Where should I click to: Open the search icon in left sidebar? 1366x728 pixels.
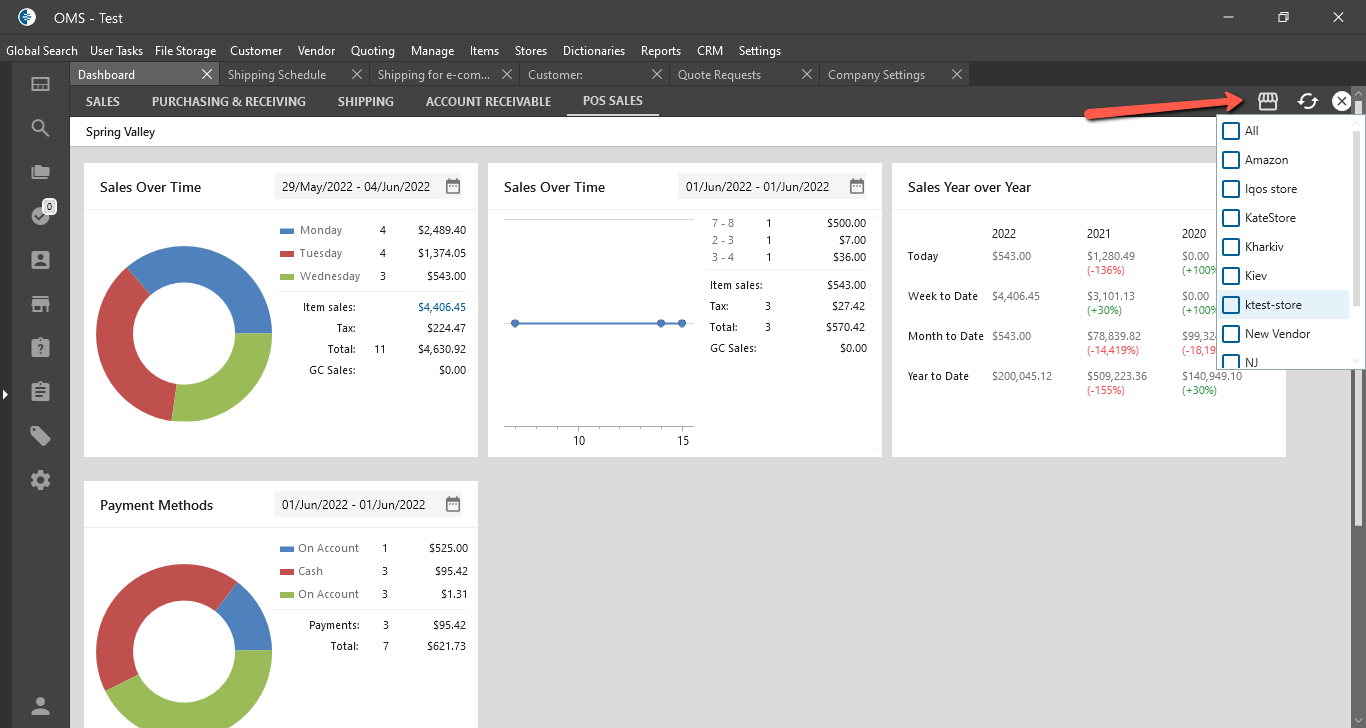40,128
